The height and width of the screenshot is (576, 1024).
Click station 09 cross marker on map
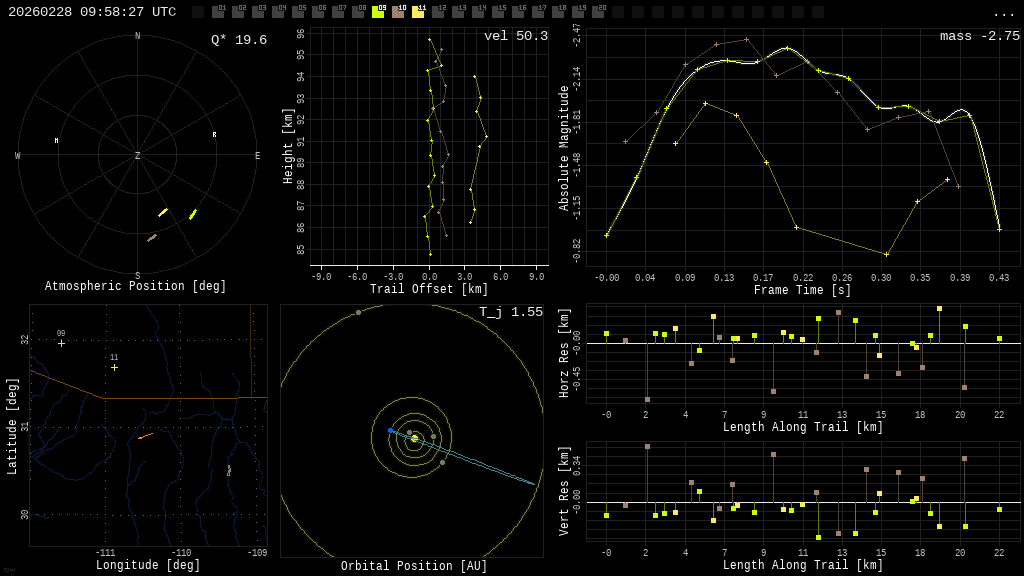point(61,343)
